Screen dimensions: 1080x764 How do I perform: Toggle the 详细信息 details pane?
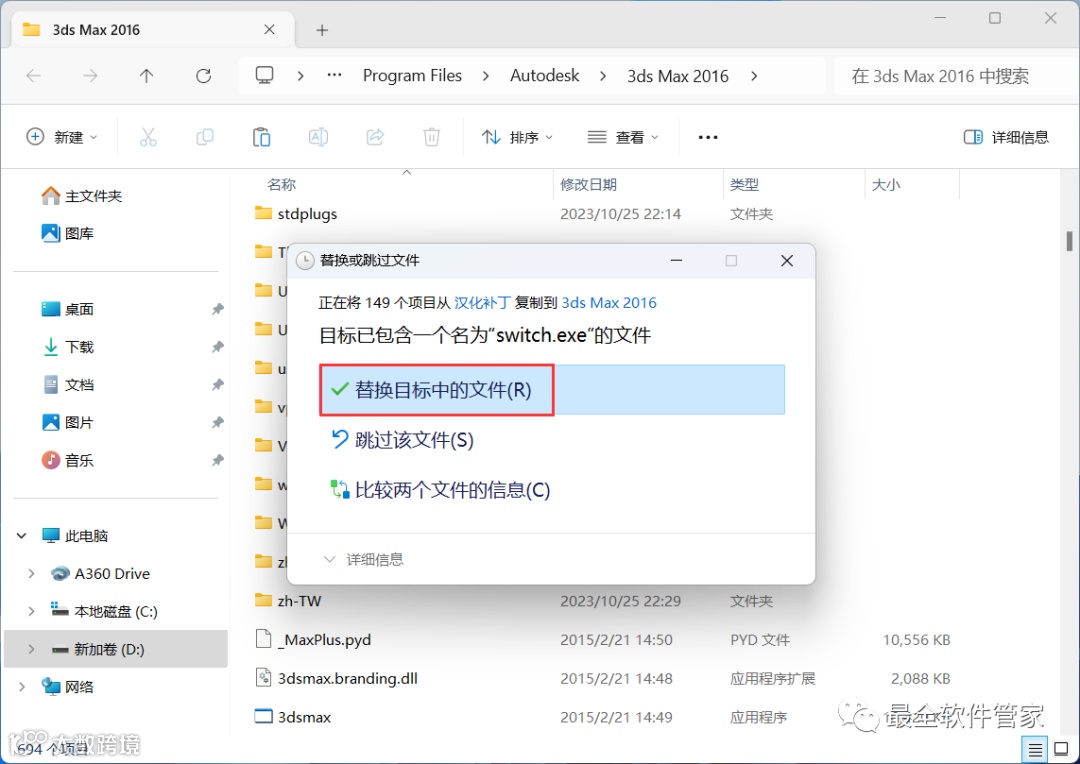(x=1006, y=137)
